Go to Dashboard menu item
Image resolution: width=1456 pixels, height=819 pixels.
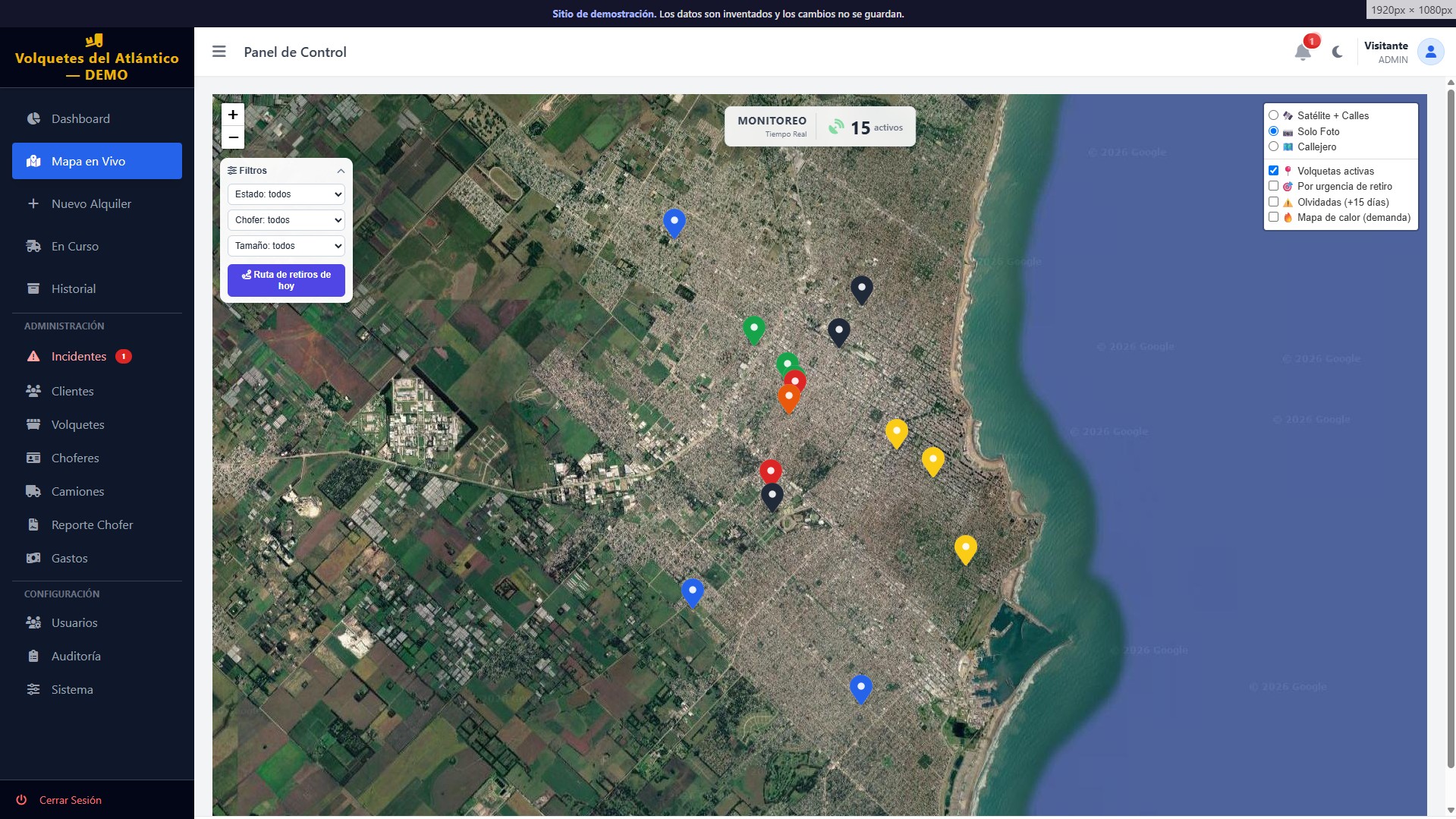pyautogui.click(x=97, y=118)
